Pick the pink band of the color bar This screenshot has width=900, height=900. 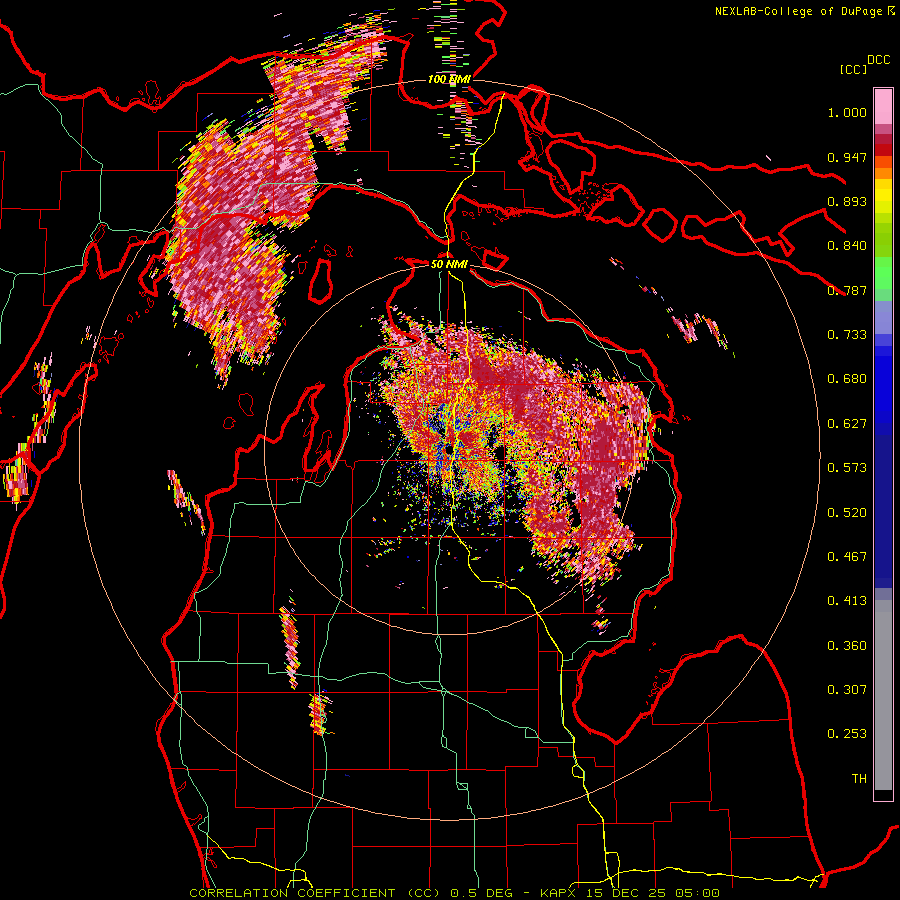(883, 106)
